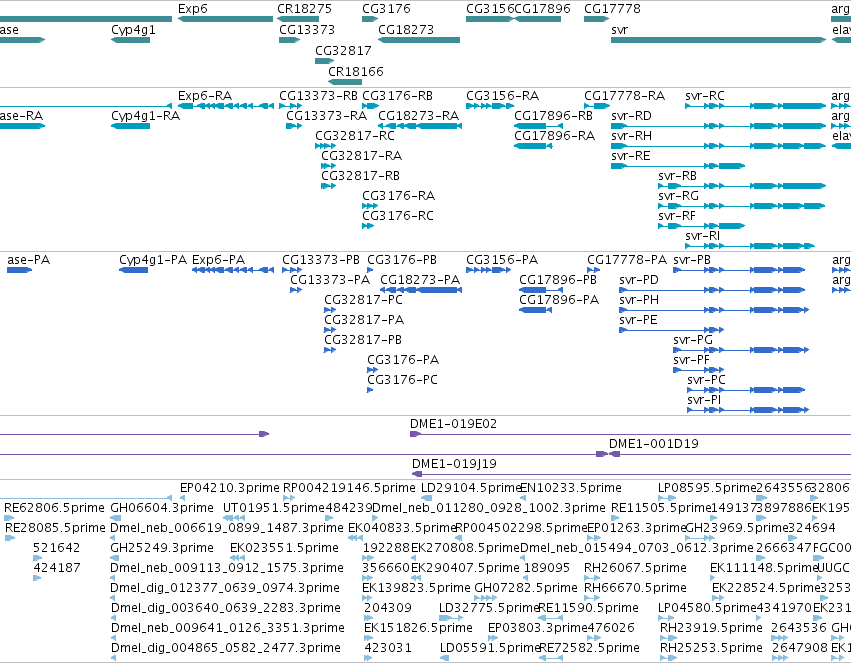Click the CG13373-PB protein label
The image size is (851, 663).
click(321, 260)
